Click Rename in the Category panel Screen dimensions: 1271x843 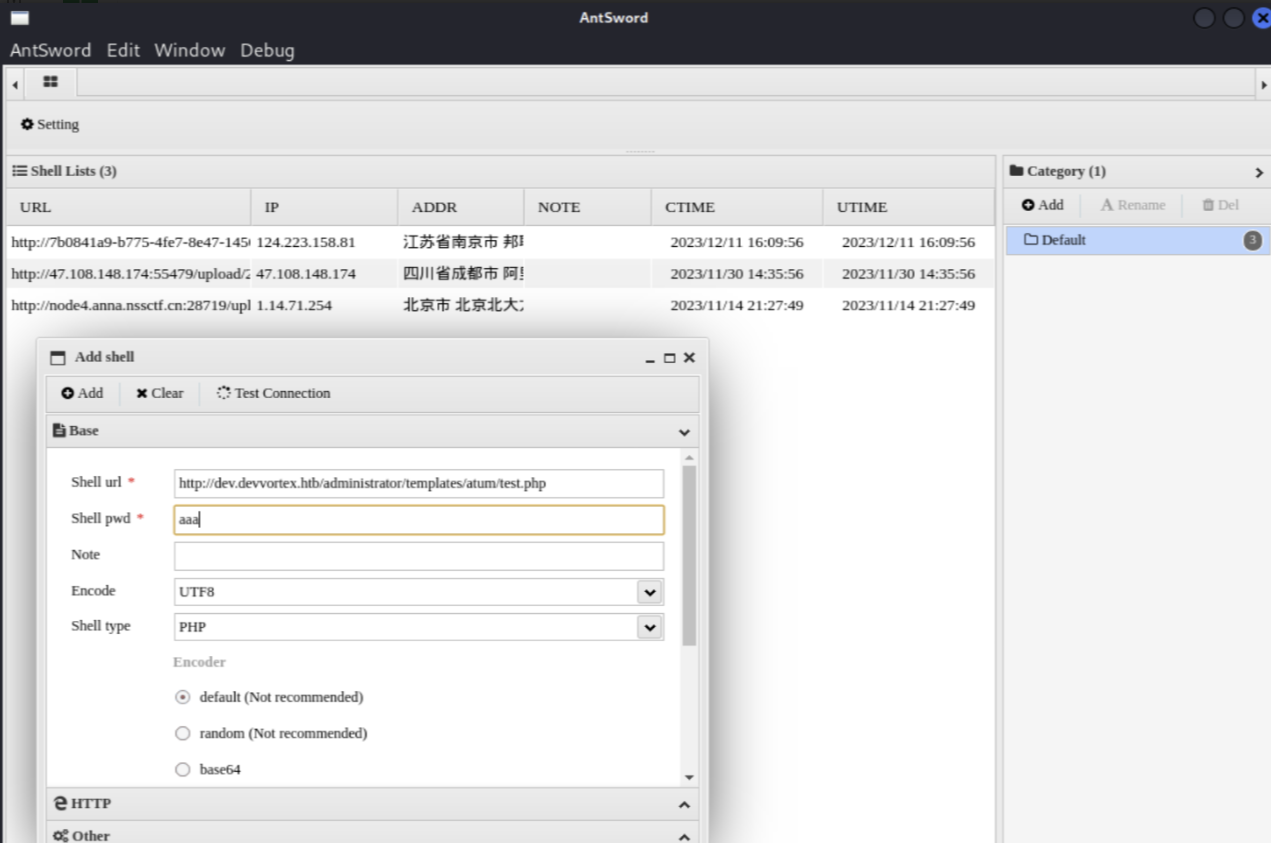tap(1132, 205)
